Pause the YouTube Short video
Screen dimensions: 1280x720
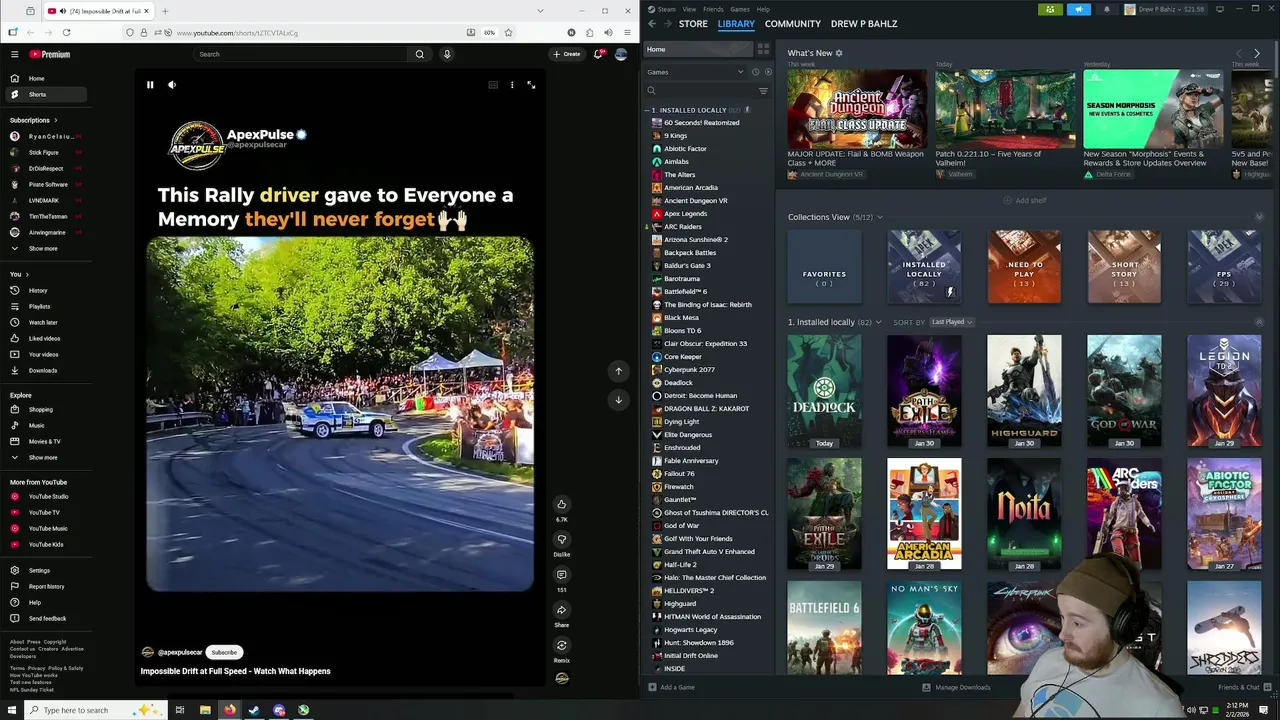pyautogui.click(x=150, y=85)
